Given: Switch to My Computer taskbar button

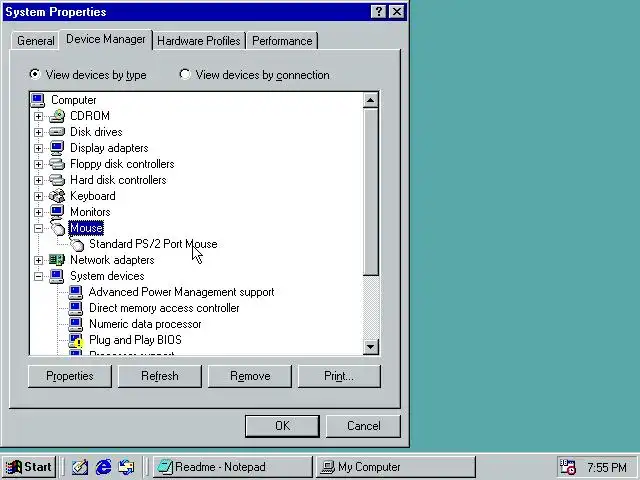Looking at the screenshot, I should pos(396,467).
